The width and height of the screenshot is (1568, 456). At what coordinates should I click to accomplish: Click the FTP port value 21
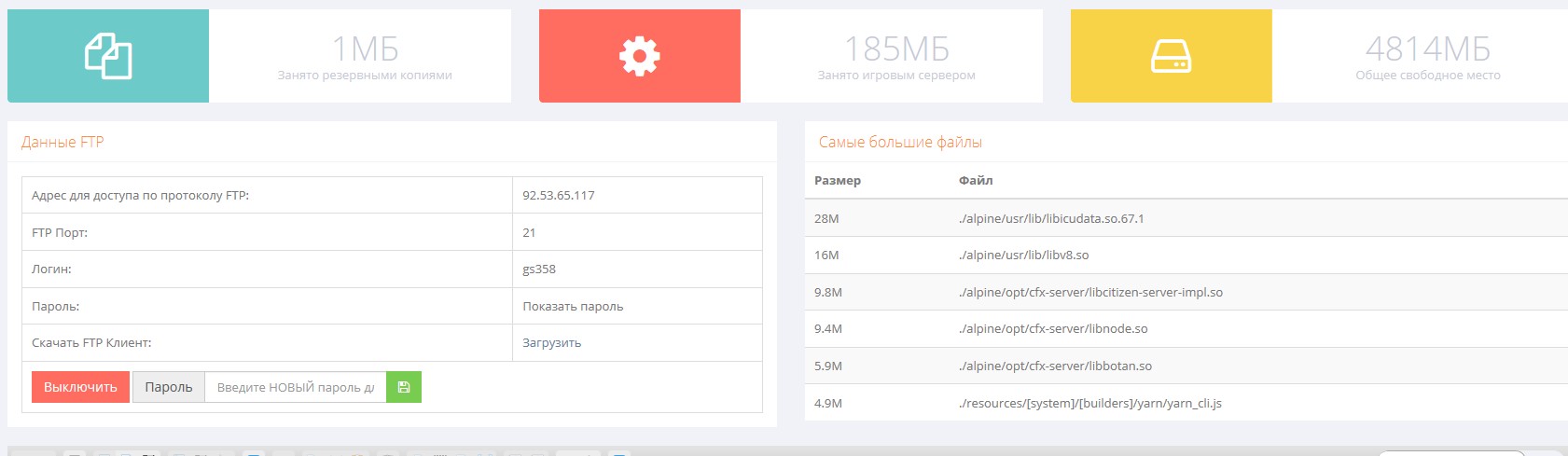click(x=529, y=232)
